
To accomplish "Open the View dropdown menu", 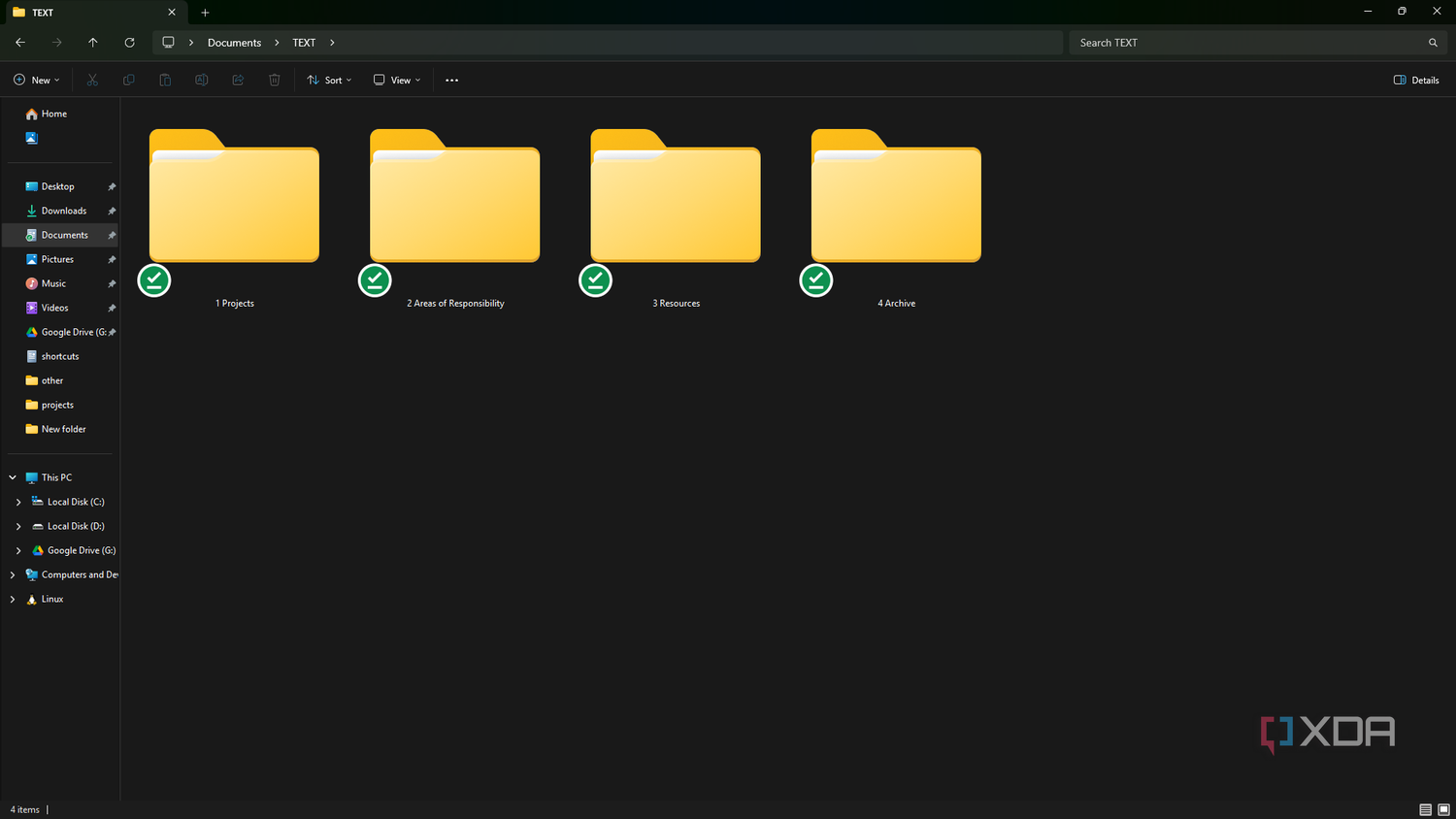I will point(397,80).
